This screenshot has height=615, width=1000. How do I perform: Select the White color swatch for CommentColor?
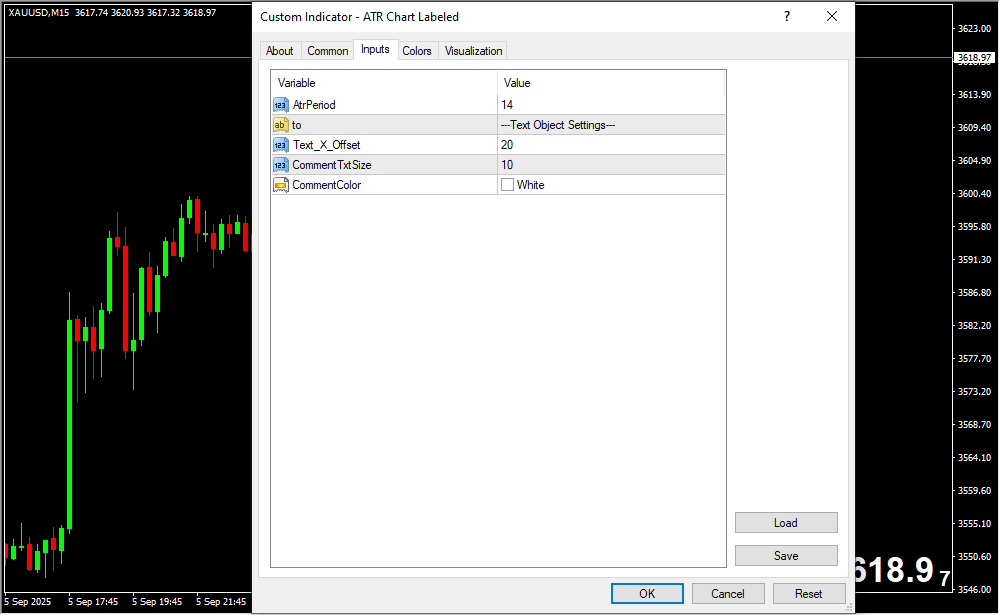tap(508, 185)
